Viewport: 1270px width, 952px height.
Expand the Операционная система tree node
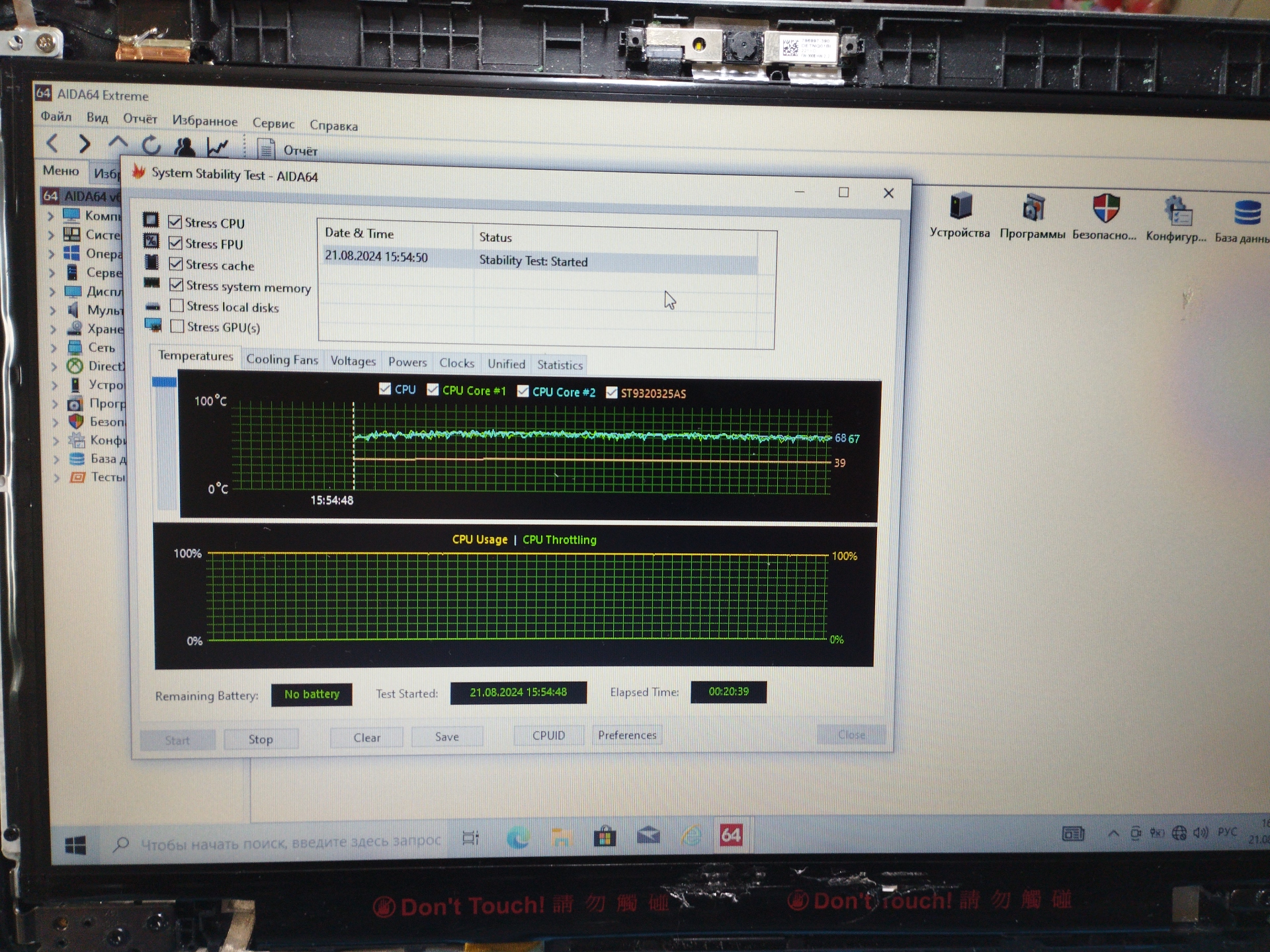[x=52, y=253]
